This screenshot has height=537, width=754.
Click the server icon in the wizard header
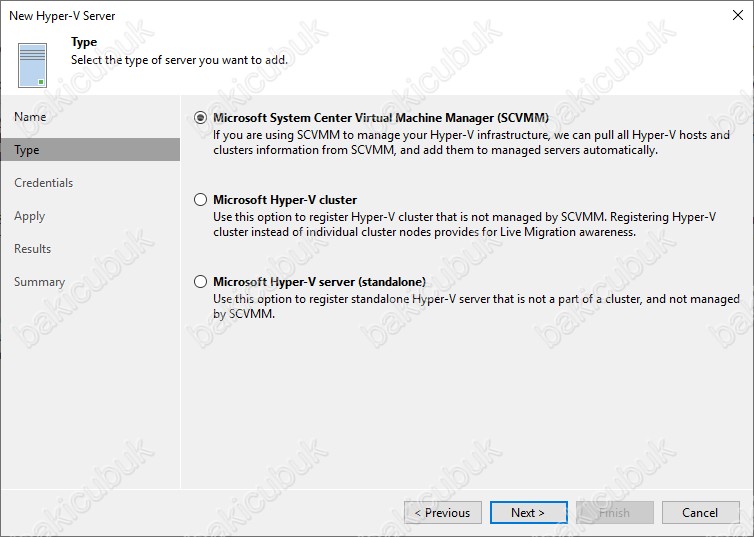click(31, 64)
